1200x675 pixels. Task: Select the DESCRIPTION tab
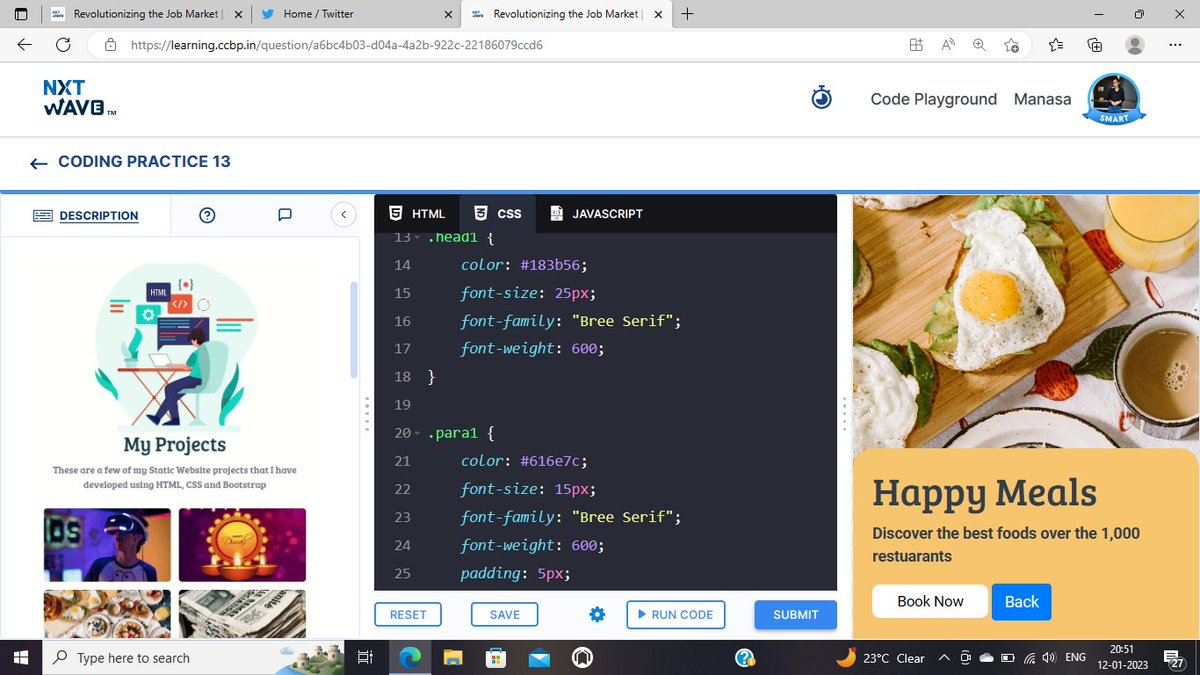pyautogui.click(x=86, y=215)
